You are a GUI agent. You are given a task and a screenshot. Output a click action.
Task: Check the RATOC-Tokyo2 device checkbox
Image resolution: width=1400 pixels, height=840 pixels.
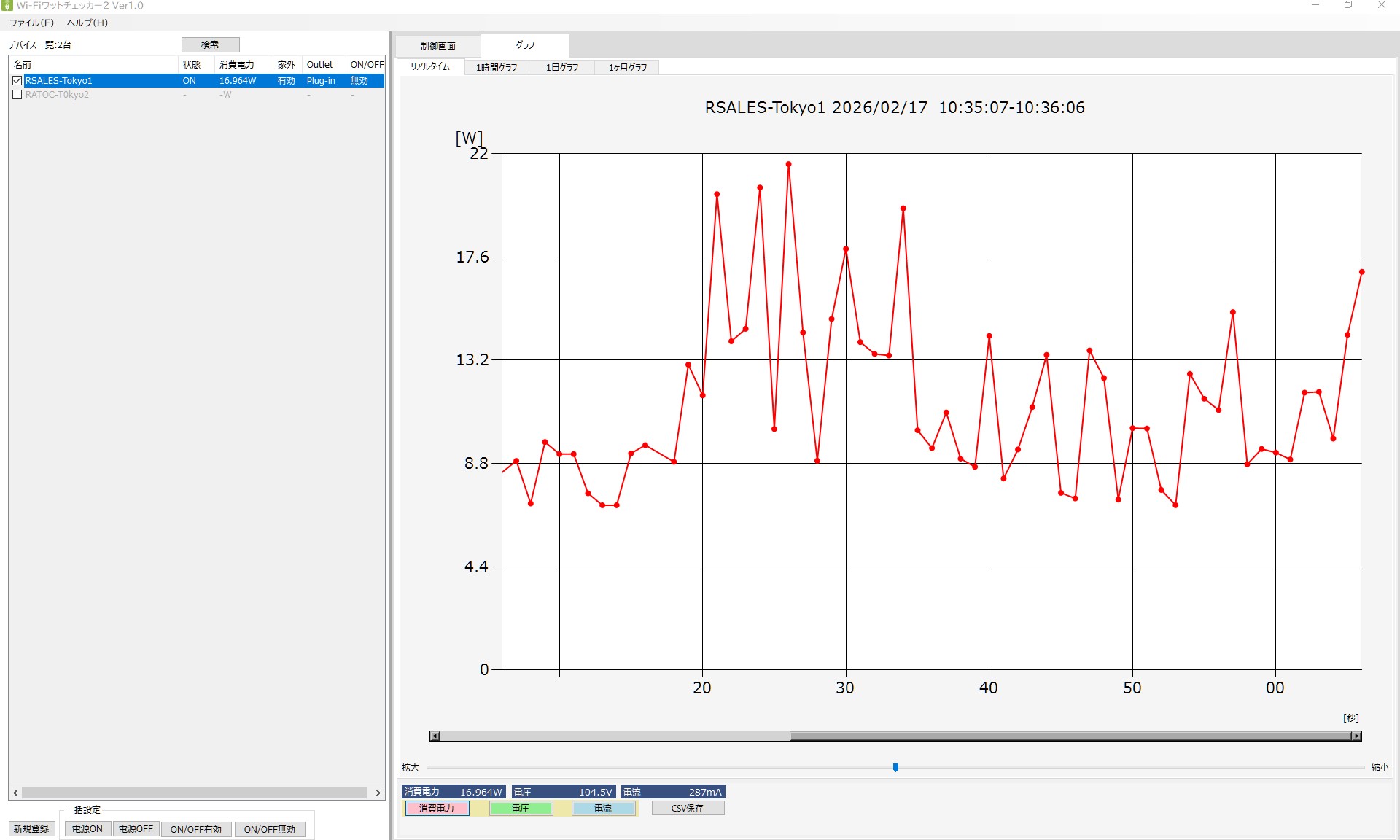coord(17,95)
